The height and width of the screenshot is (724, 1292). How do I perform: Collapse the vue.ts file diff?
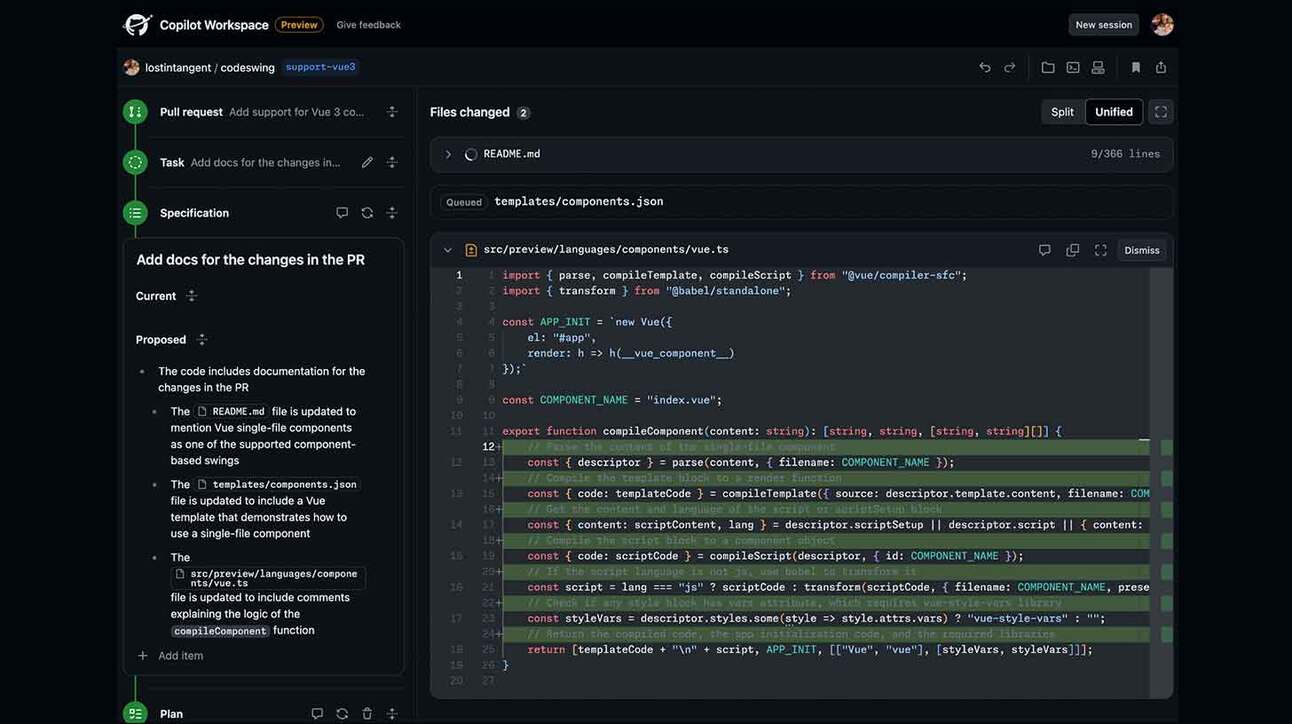coord(448,250)
